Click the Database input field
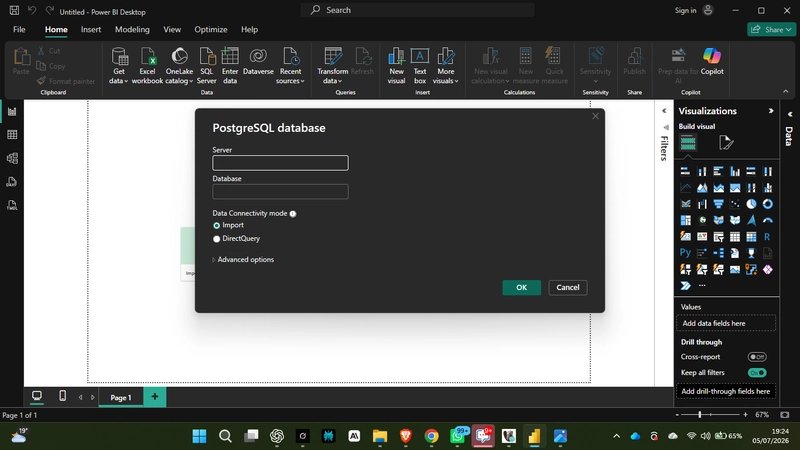 [281, 192]
